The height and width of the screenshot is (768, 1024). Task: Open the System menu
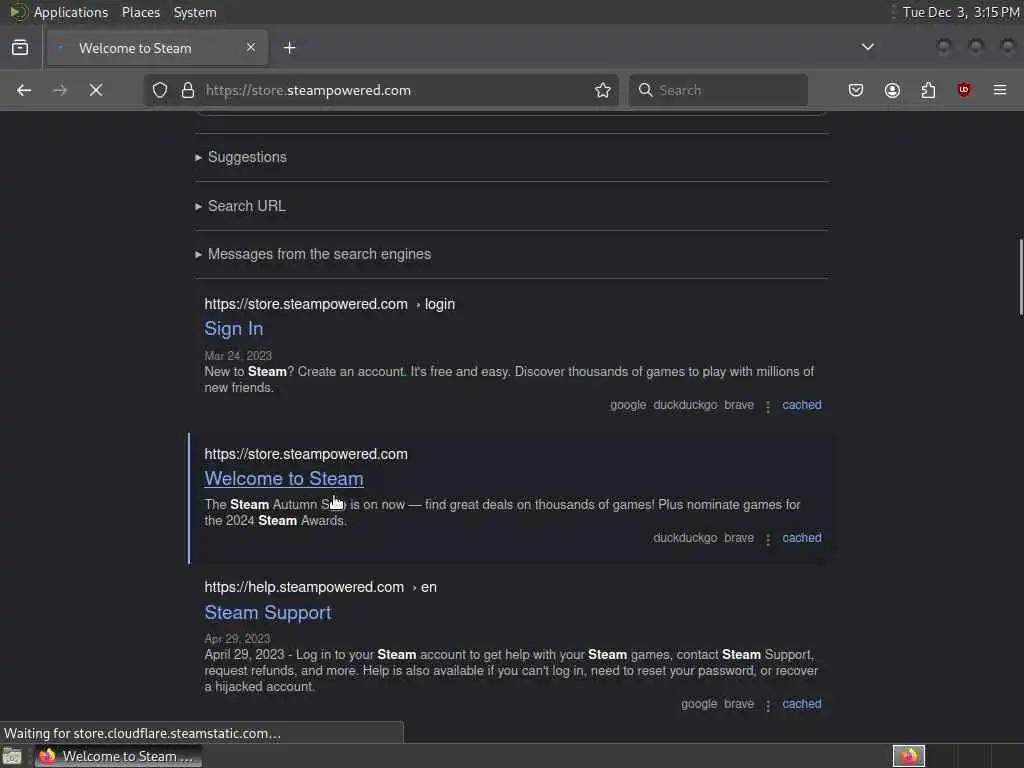[195, 12]
